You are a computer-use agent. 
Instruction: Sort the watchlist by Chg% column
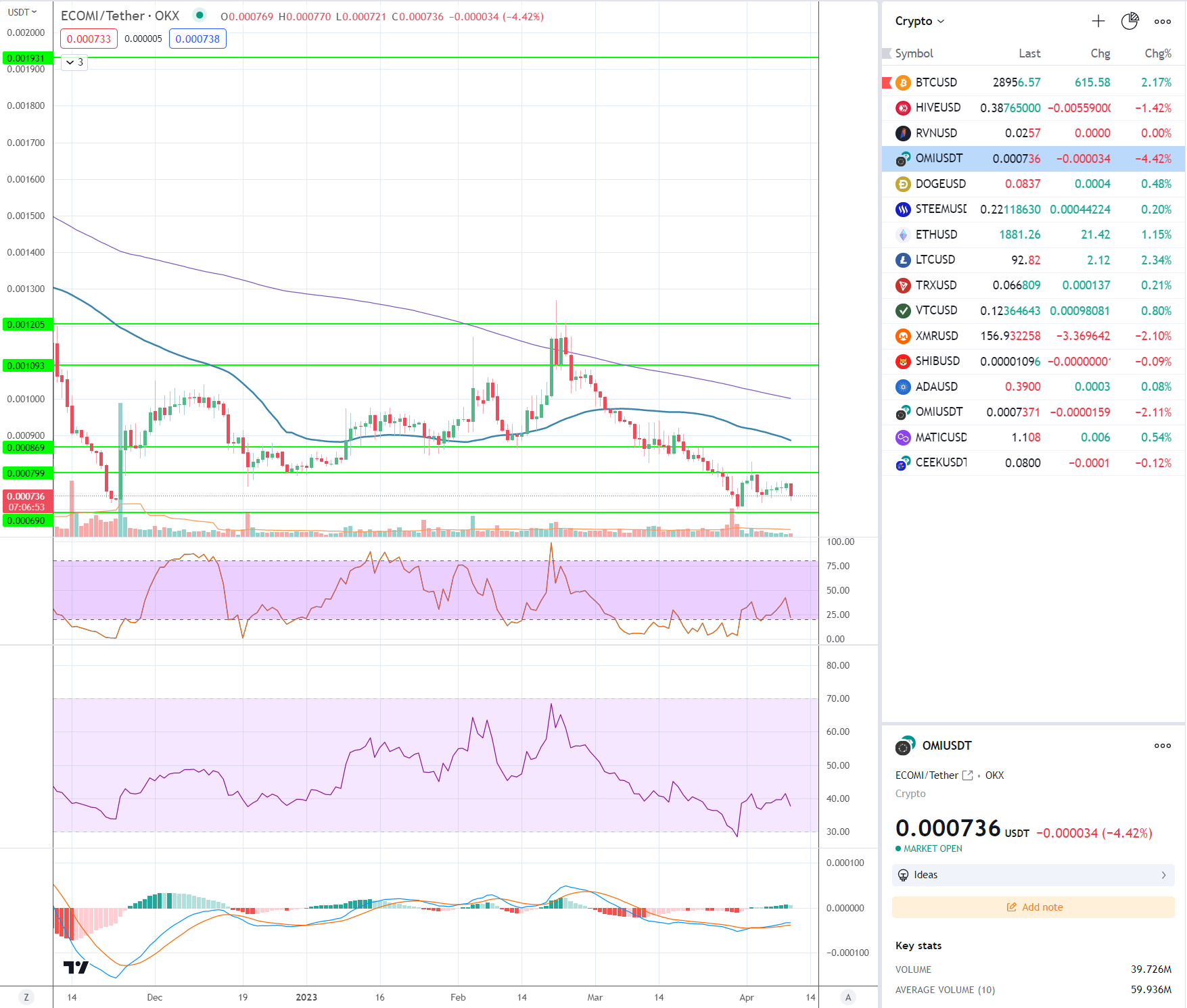point(1158,53)
